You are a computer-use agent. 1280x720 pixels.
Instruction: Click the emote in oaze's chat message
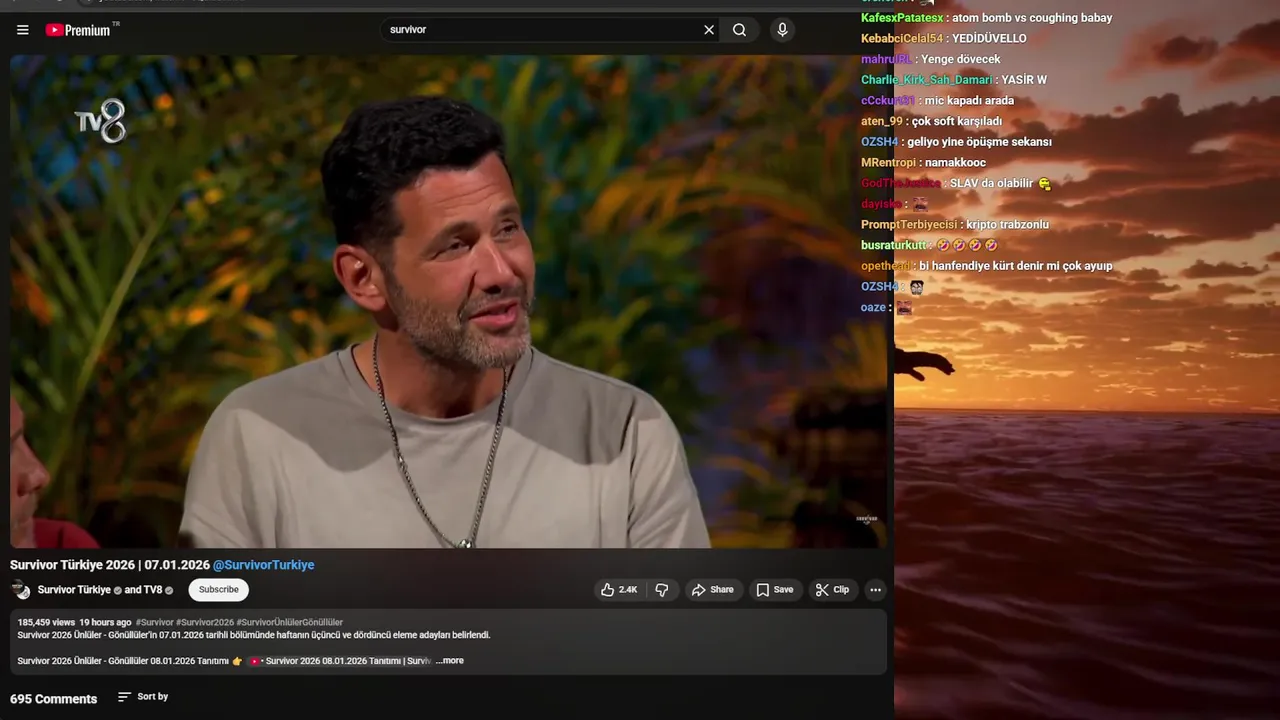(904, 308)
